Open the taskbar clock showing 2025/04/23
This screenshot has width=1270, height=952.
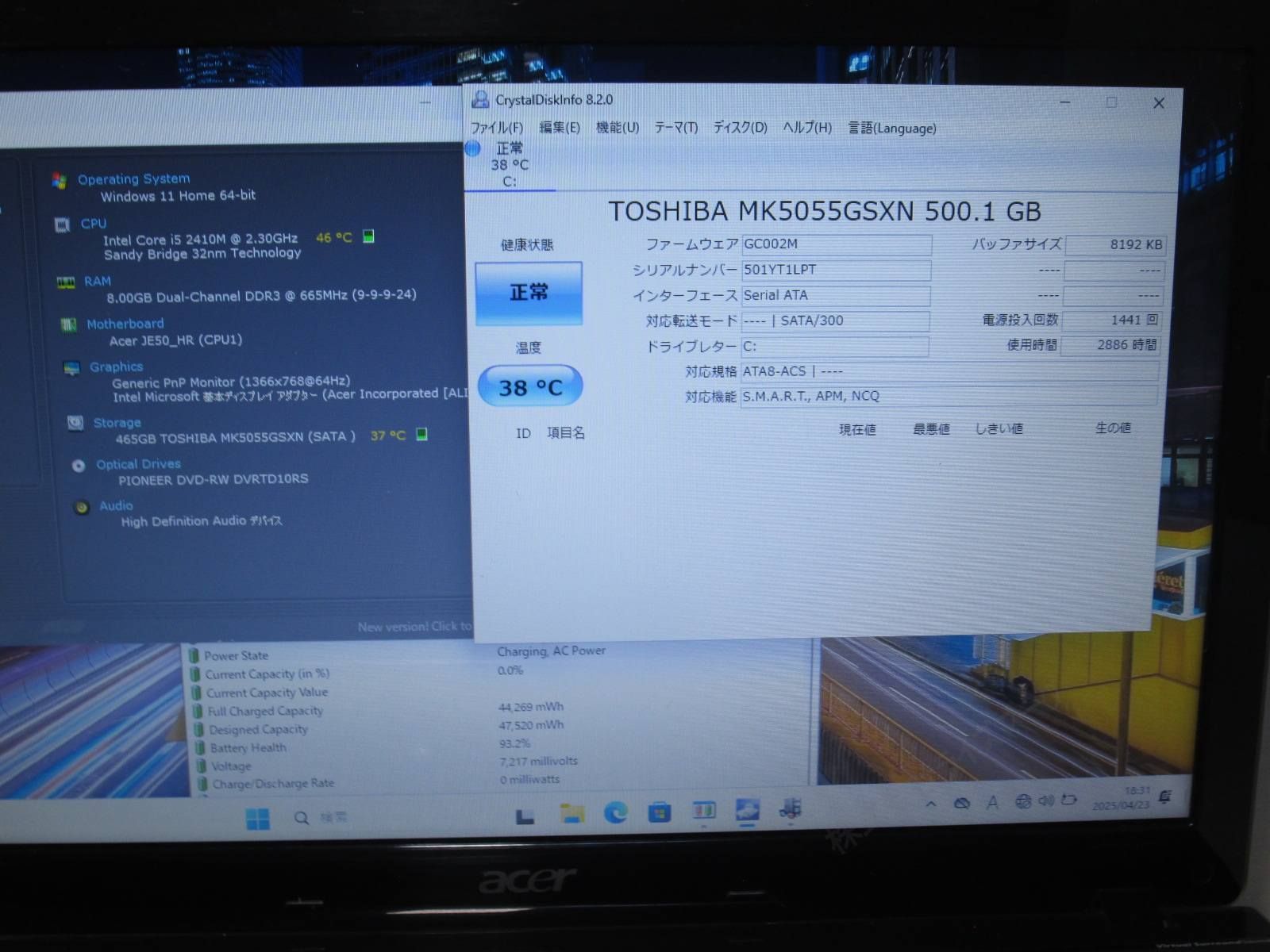[x=1122, y=798]
